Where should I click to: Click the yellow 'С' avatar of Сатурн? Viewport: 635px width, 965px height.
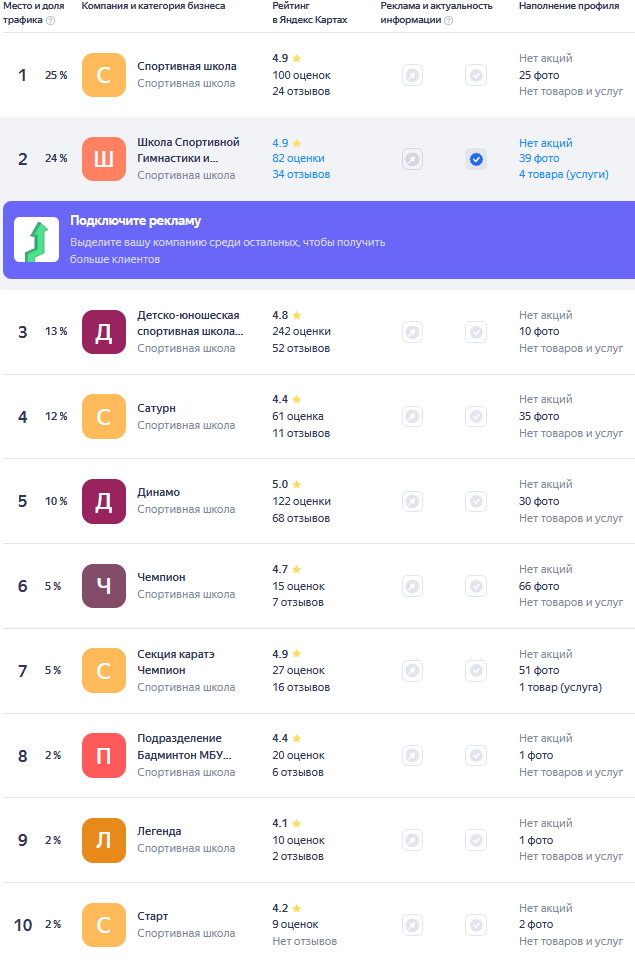104,417
